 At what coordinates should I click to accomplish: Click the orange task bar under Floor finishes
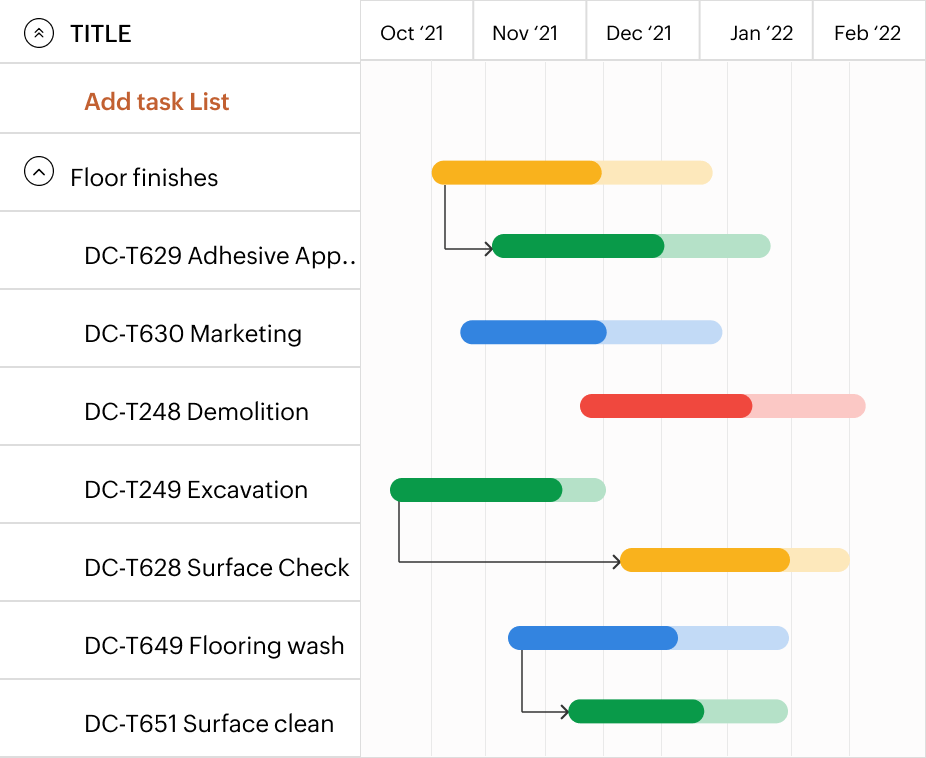coord(515,172)
